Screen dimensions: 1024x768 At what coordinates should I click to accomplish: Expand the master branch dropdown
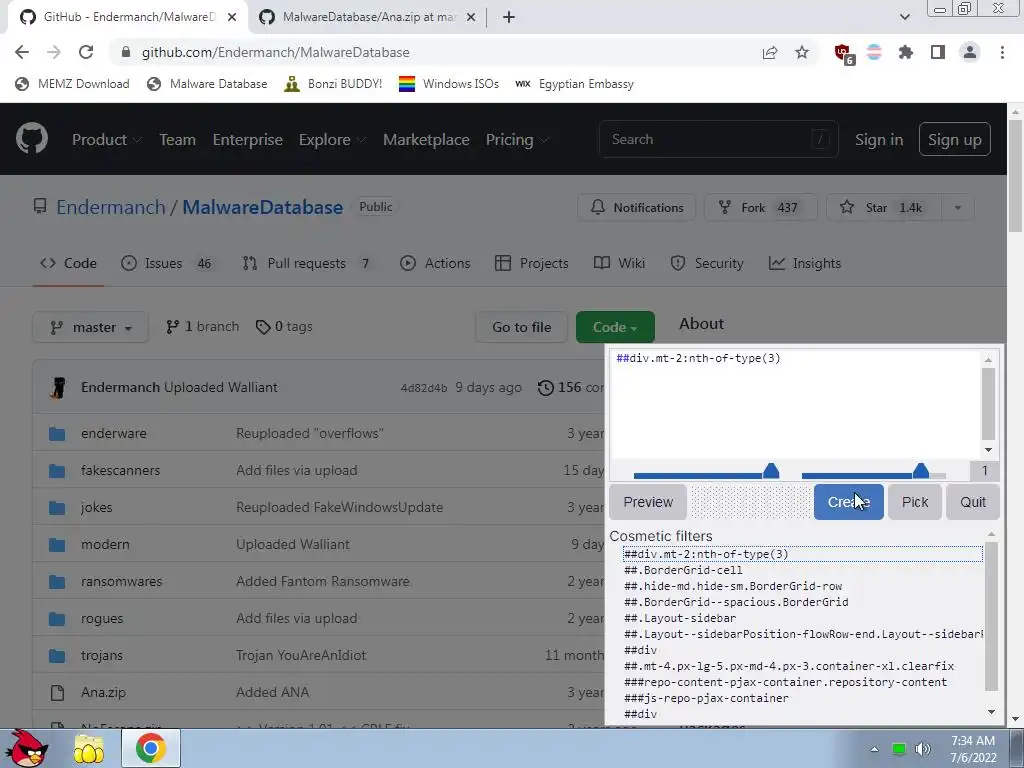coord(91,327)
